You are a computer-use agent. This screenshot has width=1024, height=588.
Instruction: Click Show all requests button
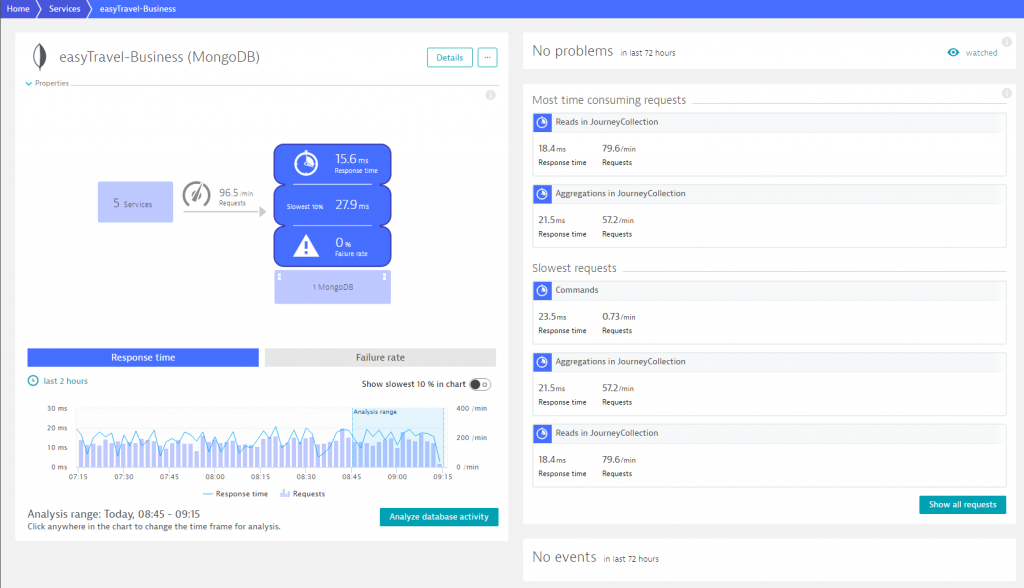pyautogui.click(x=963, y=504)
